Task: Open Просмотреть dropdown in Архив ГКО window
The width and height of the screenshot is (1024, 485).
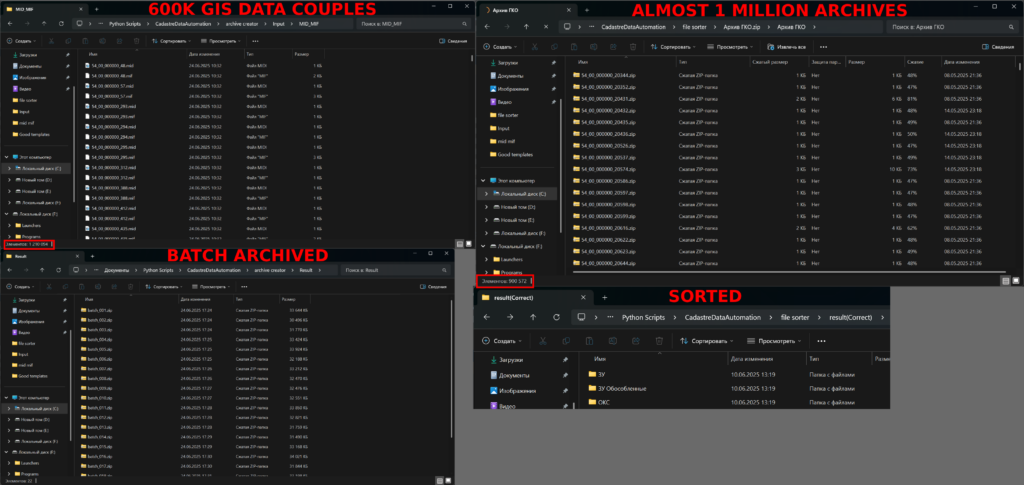Action: [731, 47]
